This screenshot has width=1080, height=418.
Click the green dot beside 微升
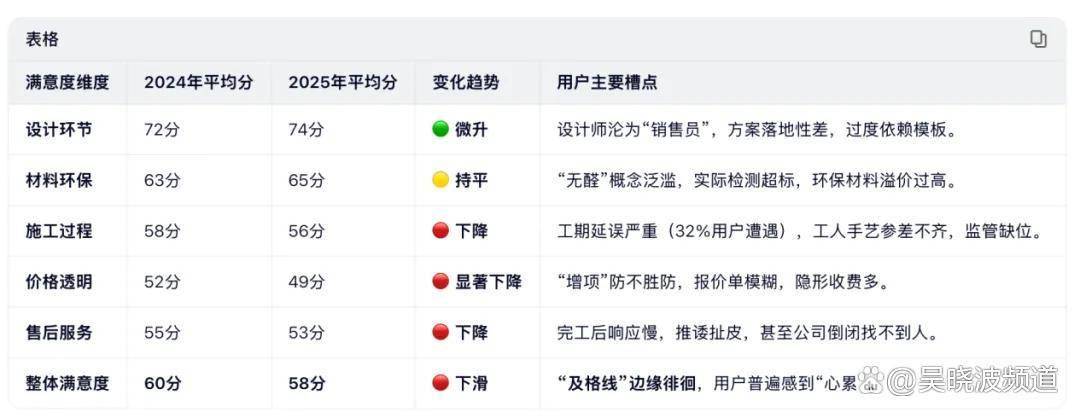click(x=440, y=129)
